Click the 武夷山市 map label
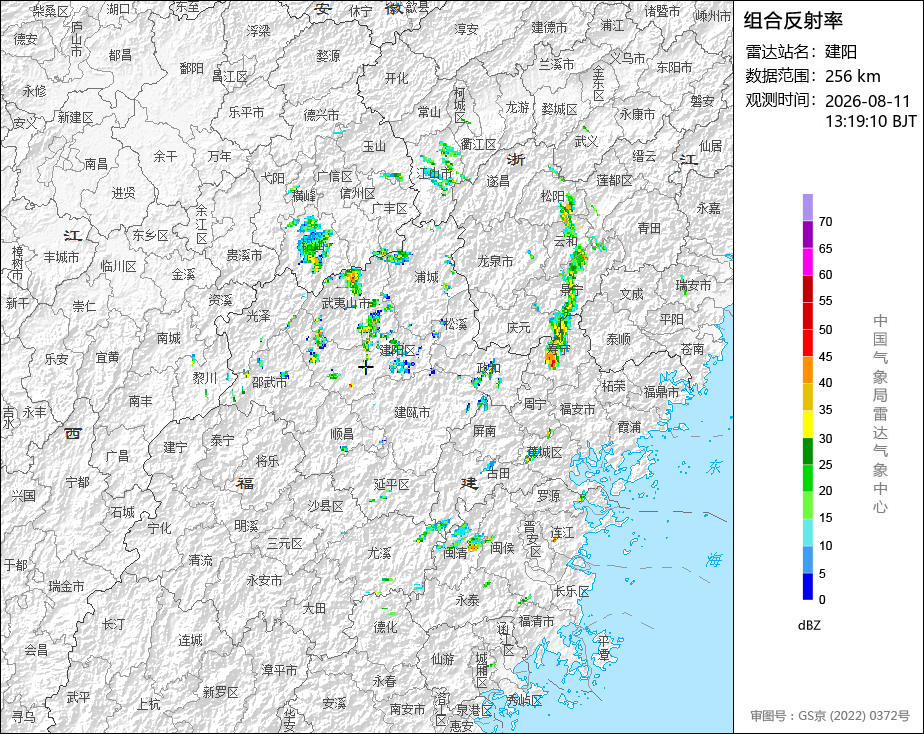924x734 pixels. pyautogui.click(x=346, y=303)
